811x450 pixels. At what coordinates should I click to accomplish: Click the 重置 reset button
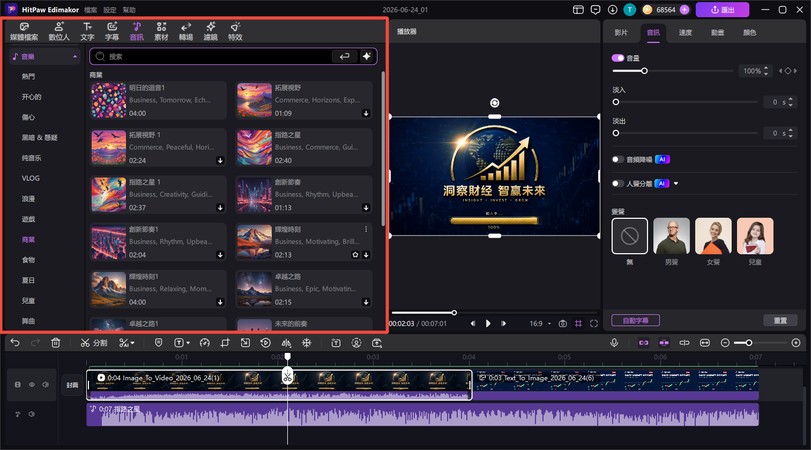(x=780, y=320)
